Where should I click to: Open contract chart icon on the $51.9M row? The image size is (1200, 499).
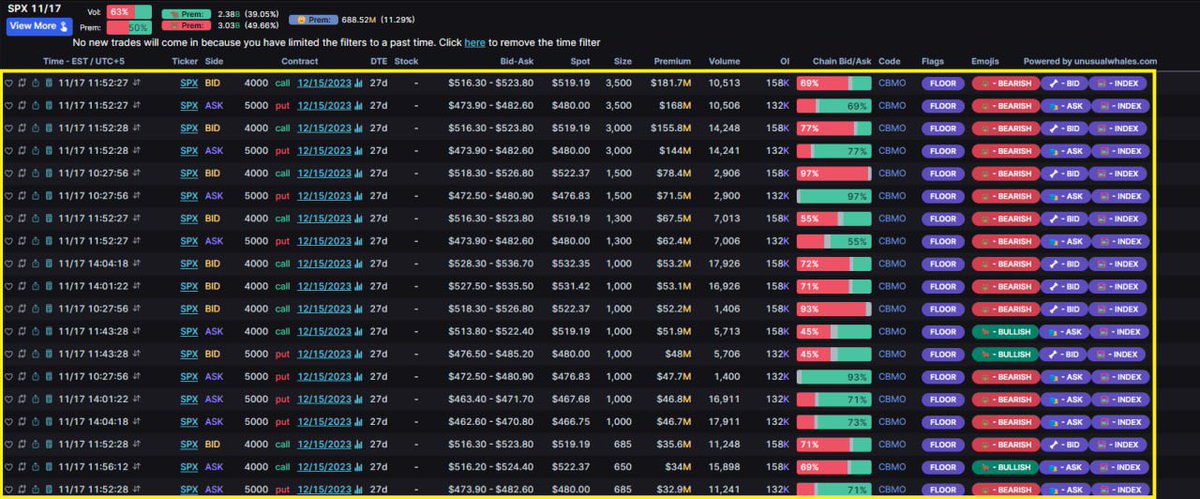[x=358, y=331]
